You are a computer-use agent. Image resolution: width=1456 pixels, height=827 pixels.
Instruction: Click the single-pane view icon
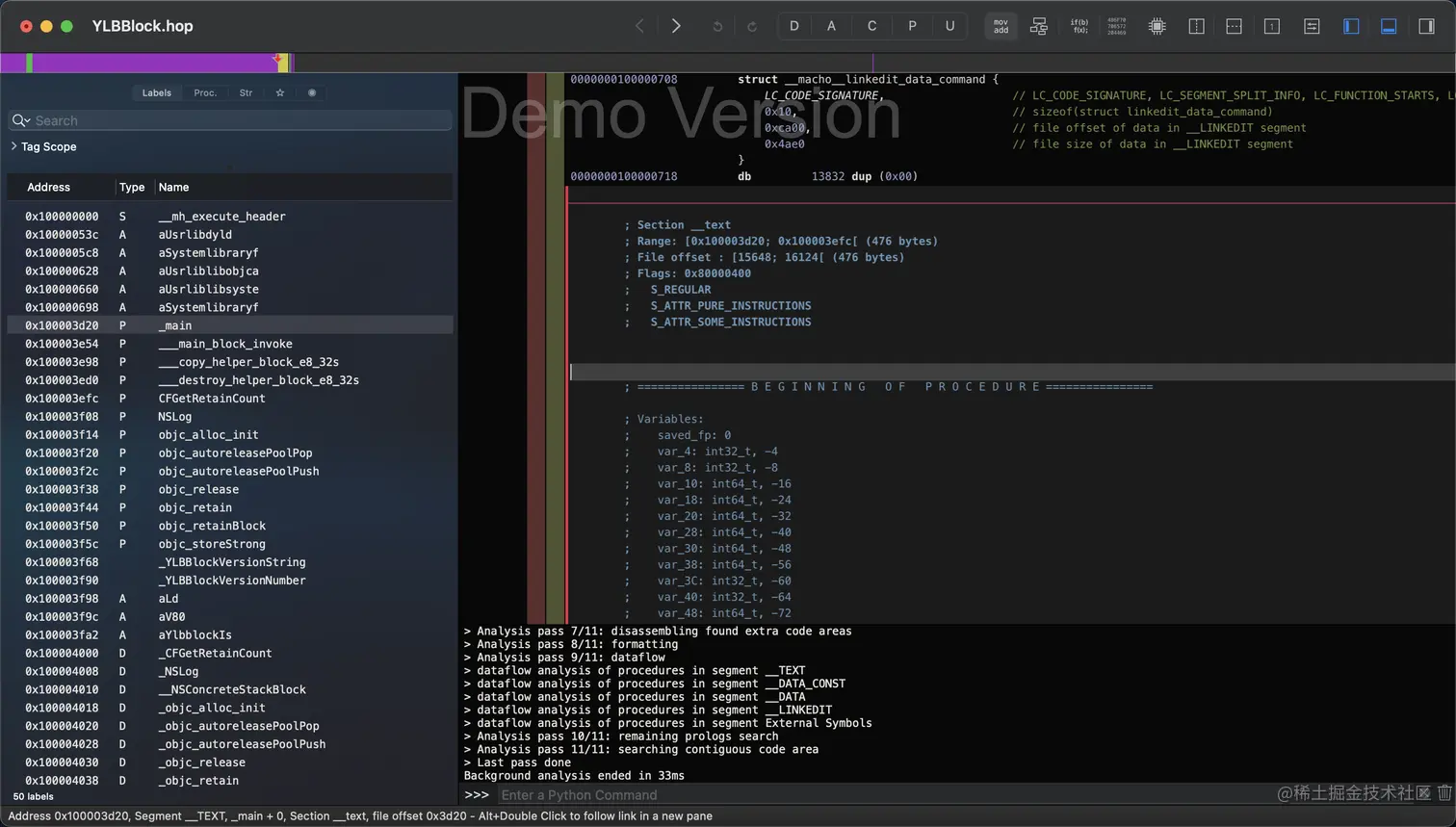[x=1272, y=26]
